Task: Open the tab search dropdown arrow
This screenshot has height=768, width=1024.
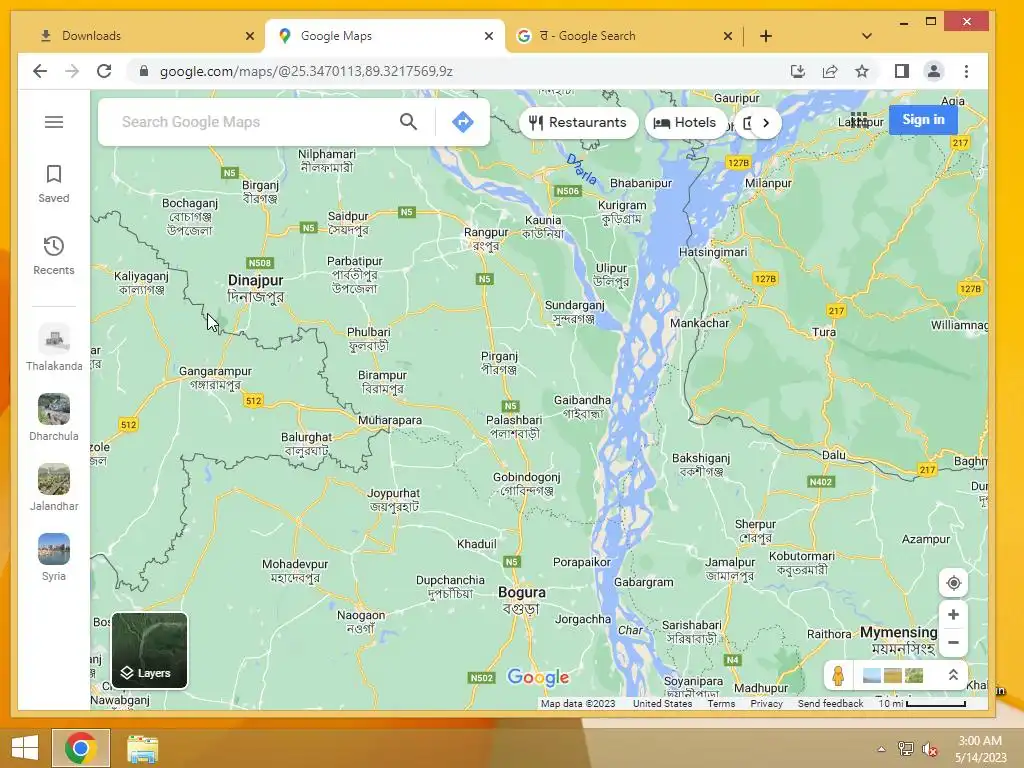Action: pos(867,36)
